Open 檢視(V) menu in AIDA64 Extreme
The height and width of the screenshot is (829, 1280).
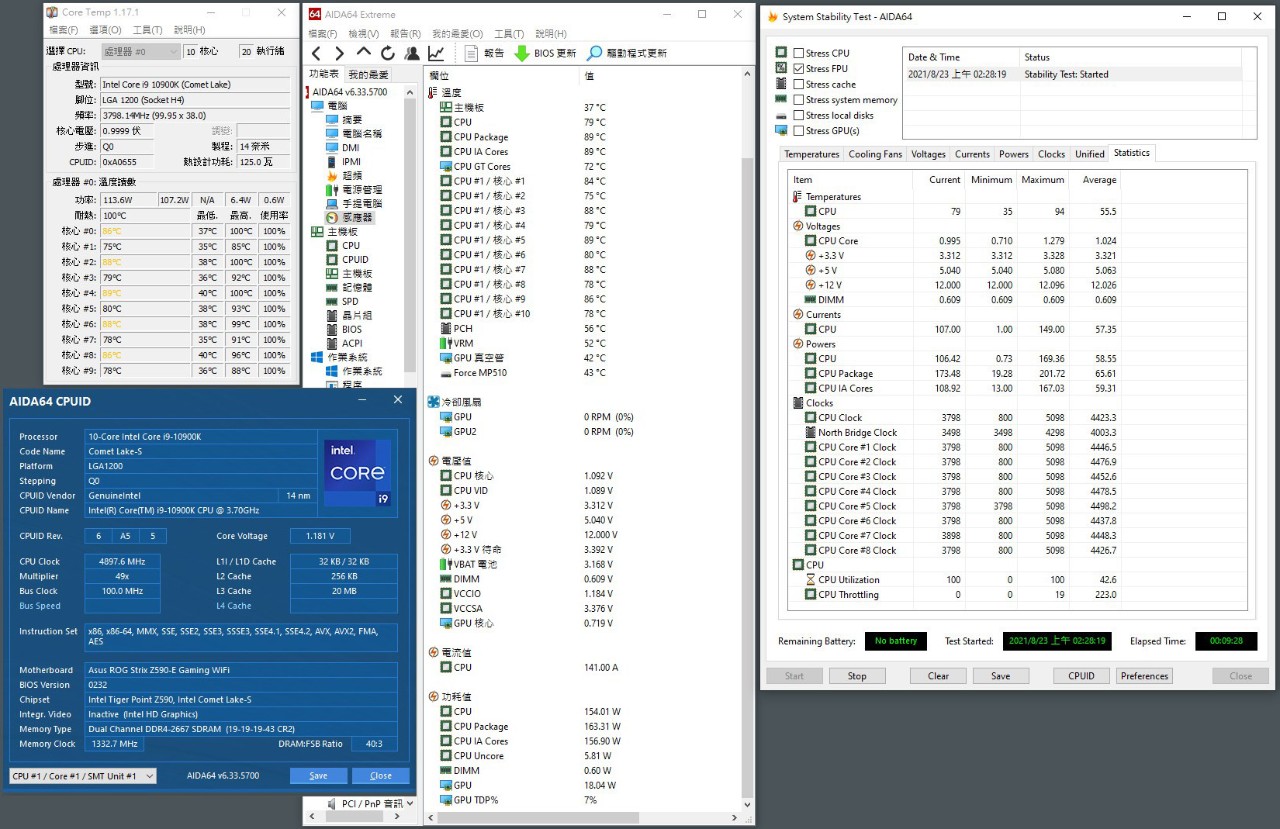pos(362,34)
